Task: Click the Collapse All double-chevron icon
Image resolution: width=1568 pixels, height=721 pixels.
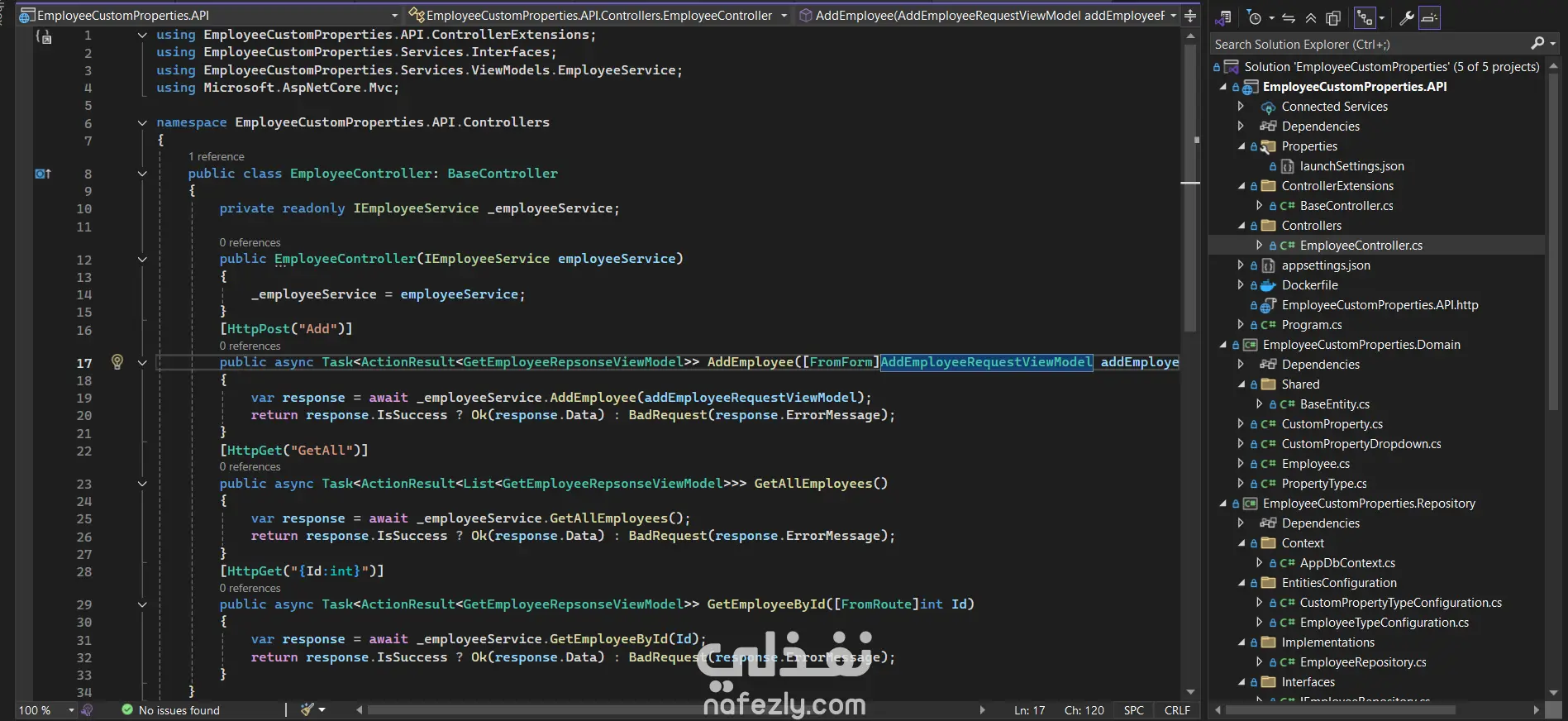Action: [x=1311, y=17]
